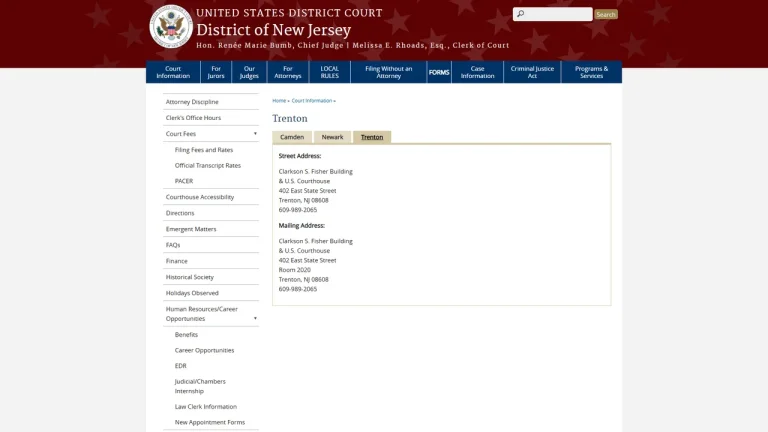Open Career Opportunities sidebar sub-link
Viewport: 768px width, 432px height.
point(204,350)
